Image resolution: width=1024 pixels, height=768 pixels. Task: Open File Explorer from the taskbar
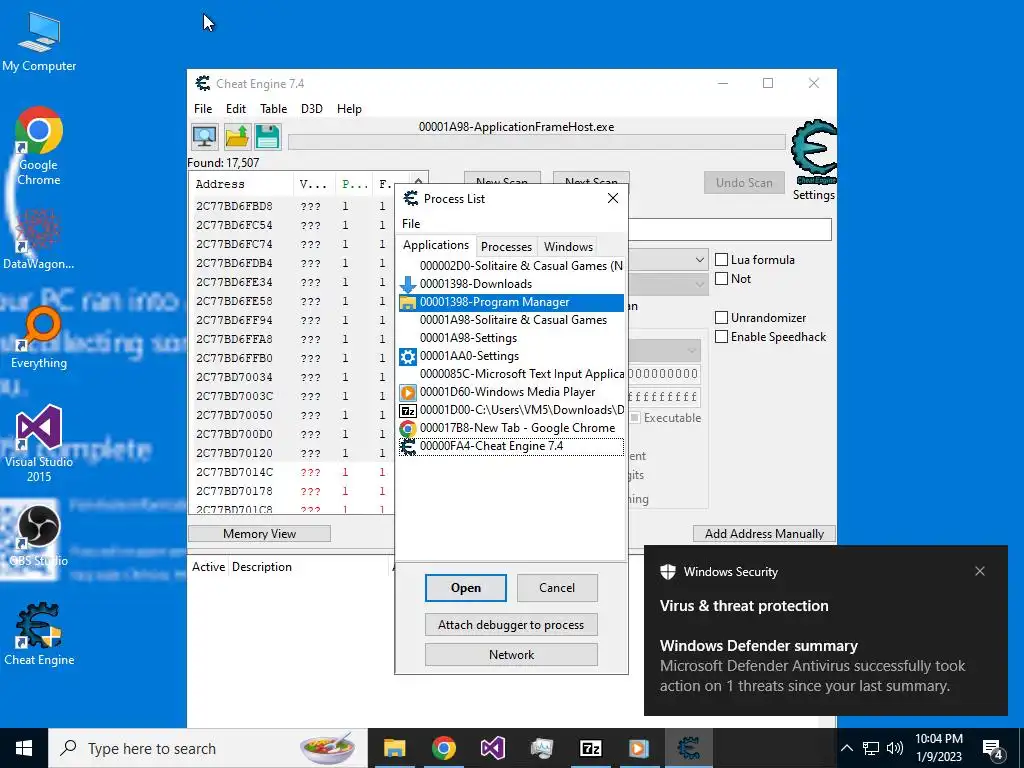click(x=394, y=748)
